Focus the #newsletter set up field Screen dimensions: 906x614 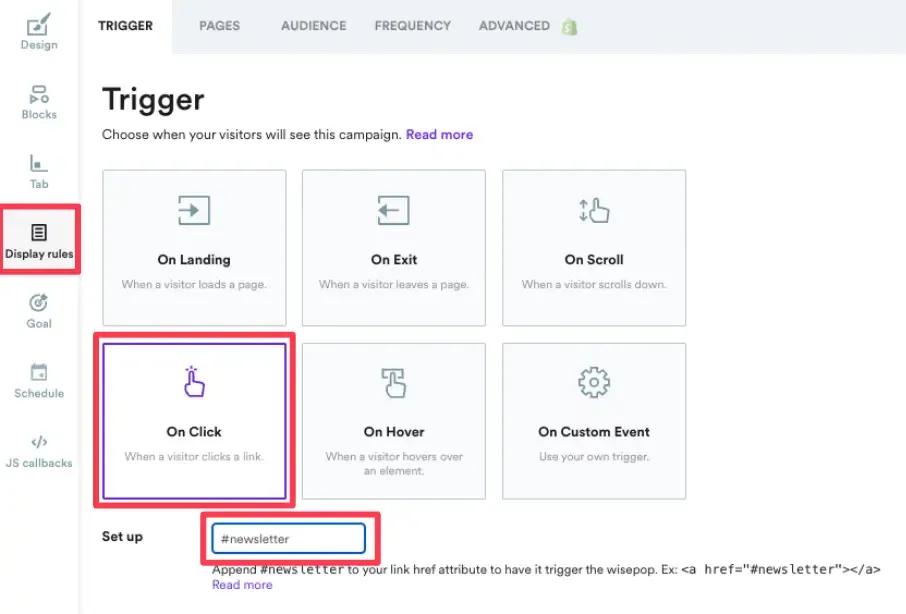288,538
